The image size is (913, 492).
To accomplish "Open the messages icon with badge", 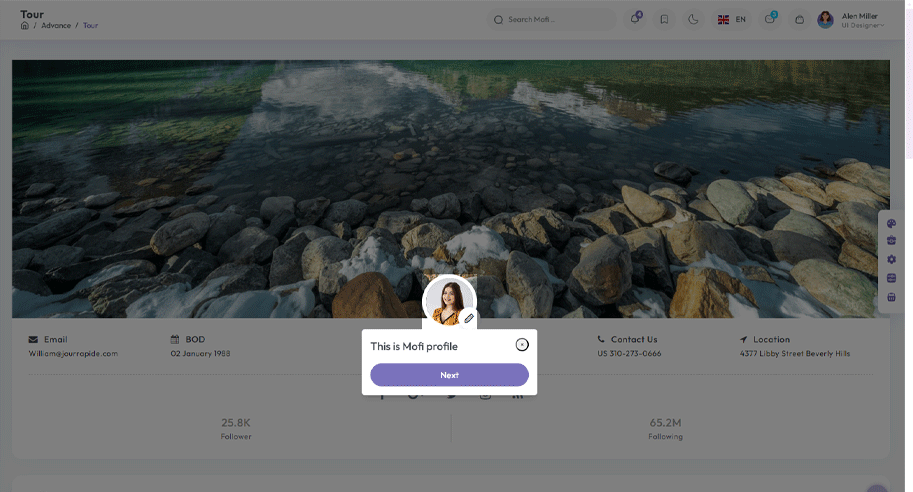I will coord(770,19).
